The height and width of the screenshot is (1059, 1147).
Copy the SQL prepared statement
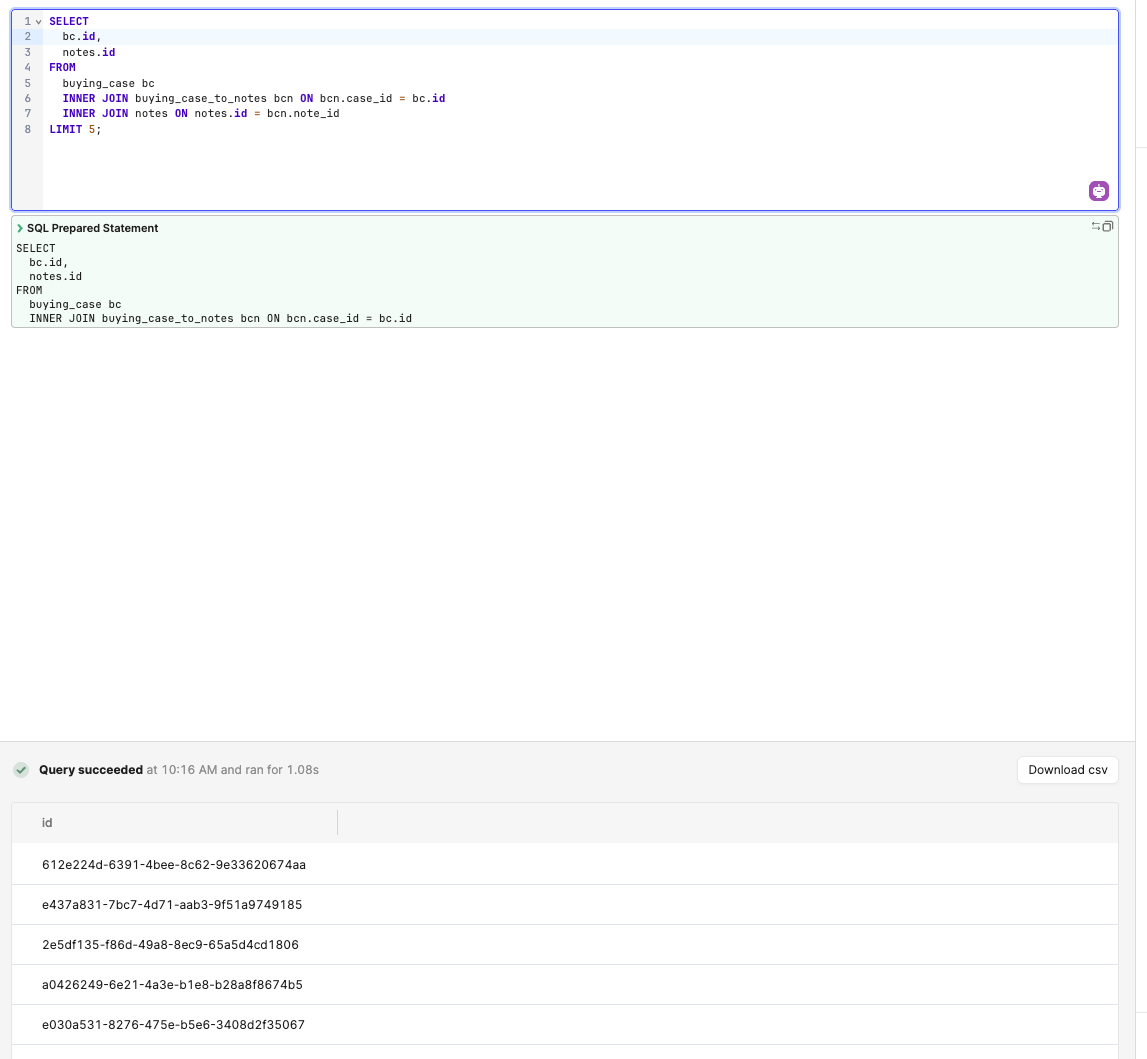coord(1107,227)
